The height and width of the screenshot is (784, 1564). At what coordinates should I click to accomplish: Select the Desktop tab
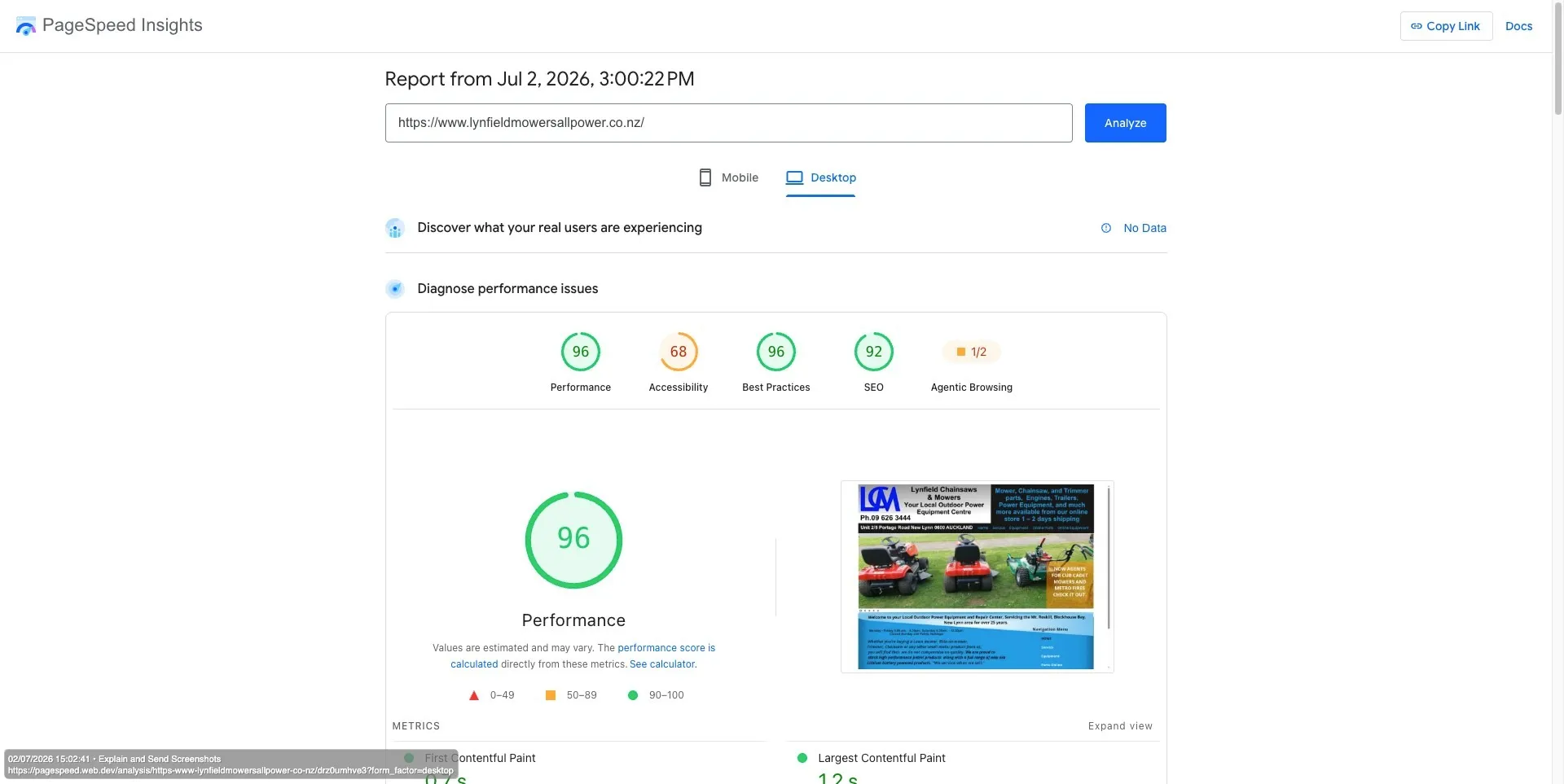click(820, 177)
